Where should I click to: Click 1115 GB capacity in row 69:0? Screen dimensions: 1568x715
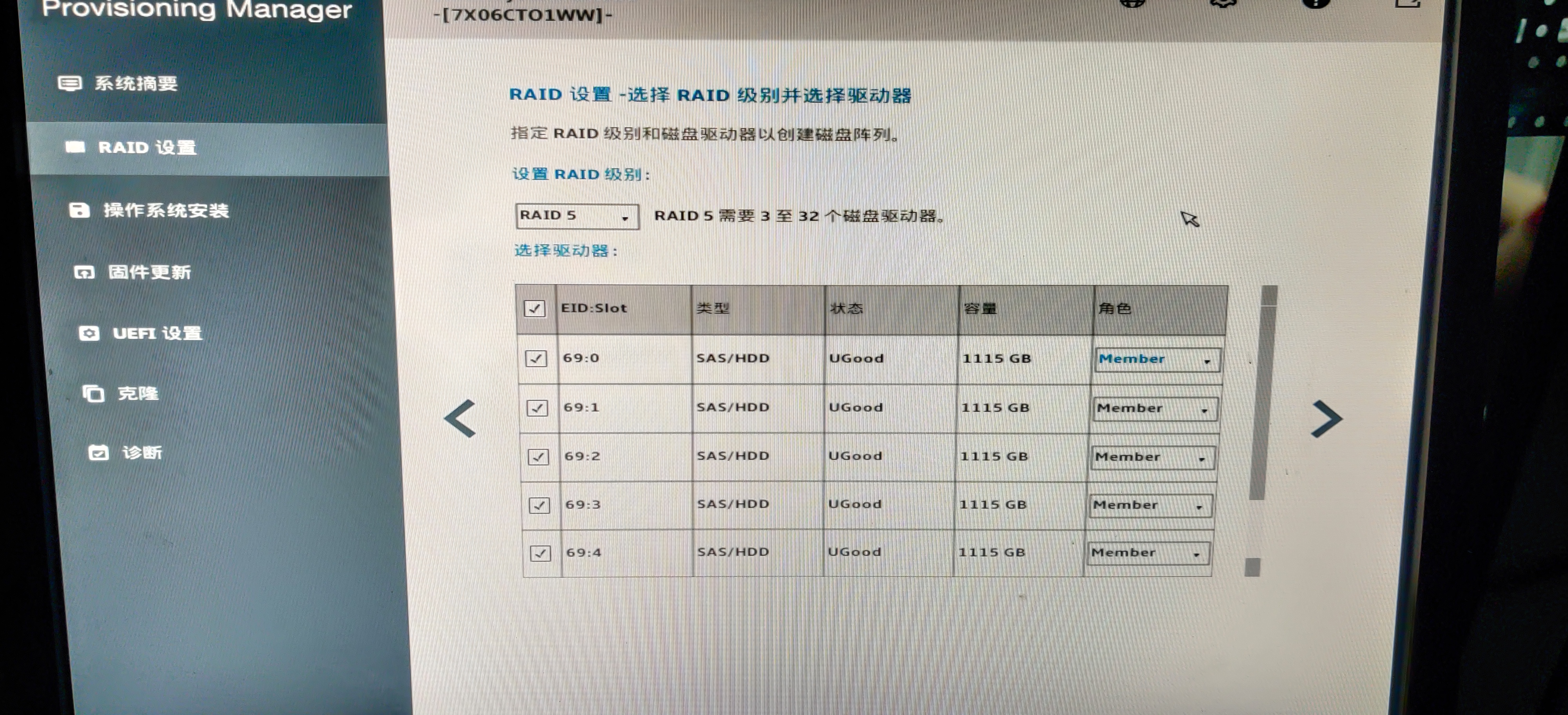(997, 358)
